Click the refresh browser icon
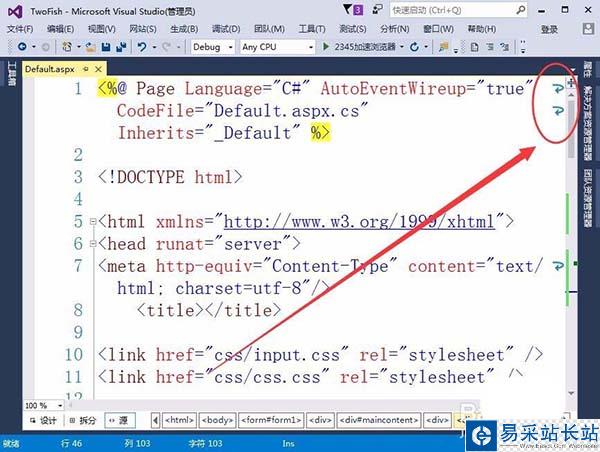 (x=414, y=47)
